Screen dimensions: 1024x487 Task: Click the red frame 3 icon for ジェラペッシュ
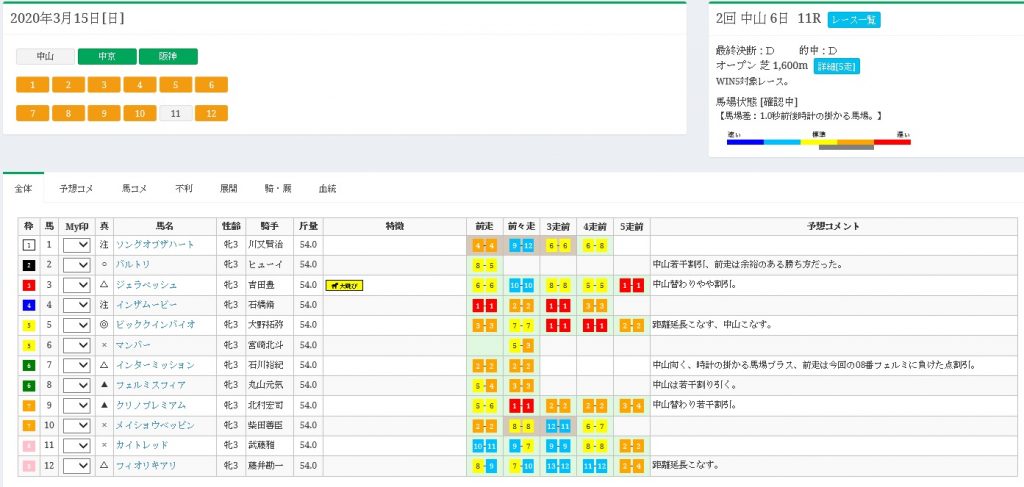point(29,285)
